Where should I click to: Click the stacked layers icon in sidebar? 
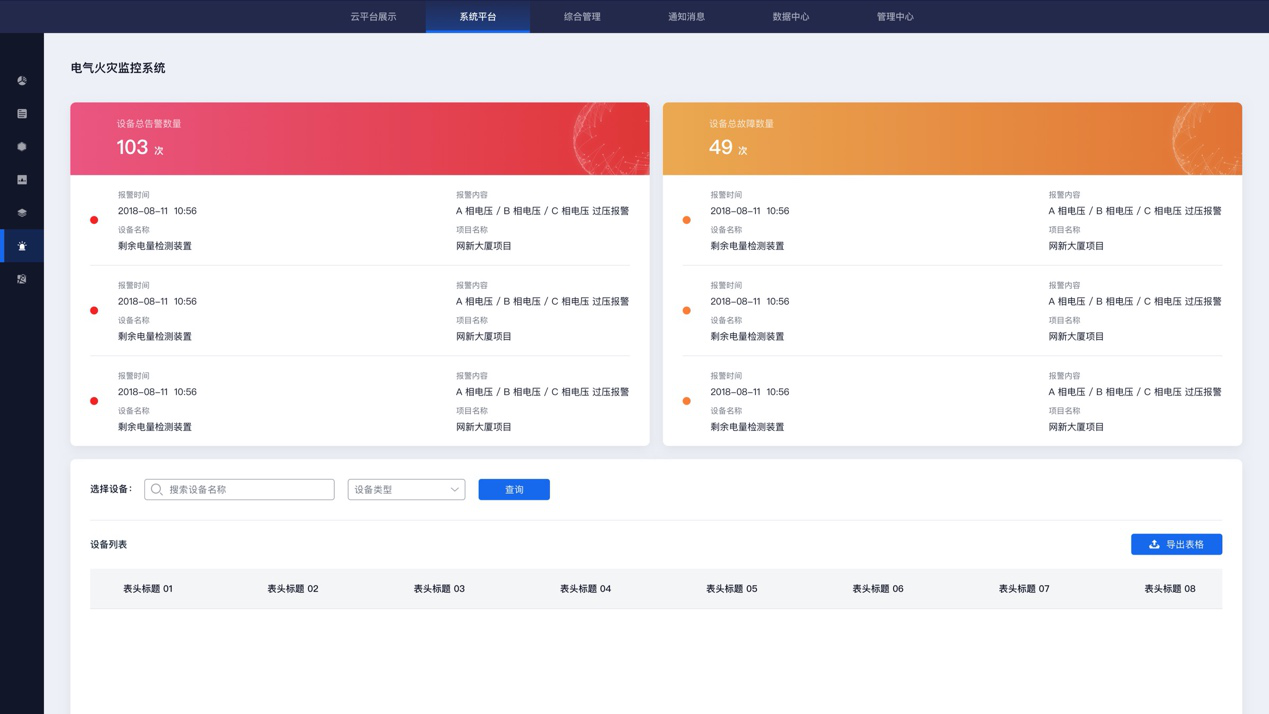(22, 213)
